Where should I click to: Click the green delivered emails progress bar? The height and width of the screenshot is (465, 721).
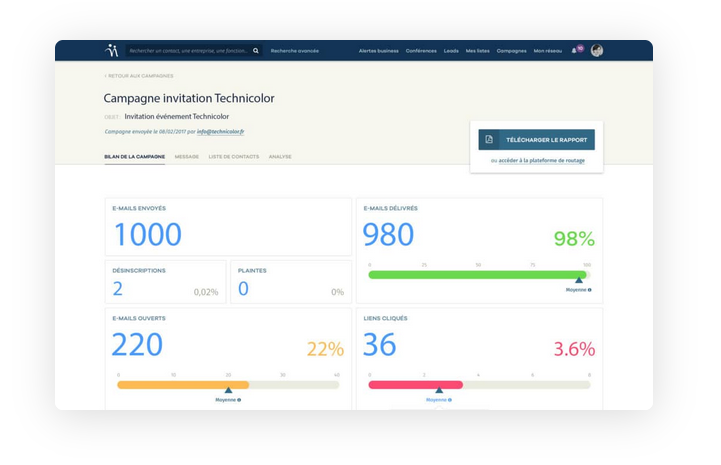pyautogui.click(x=479, y=275)
